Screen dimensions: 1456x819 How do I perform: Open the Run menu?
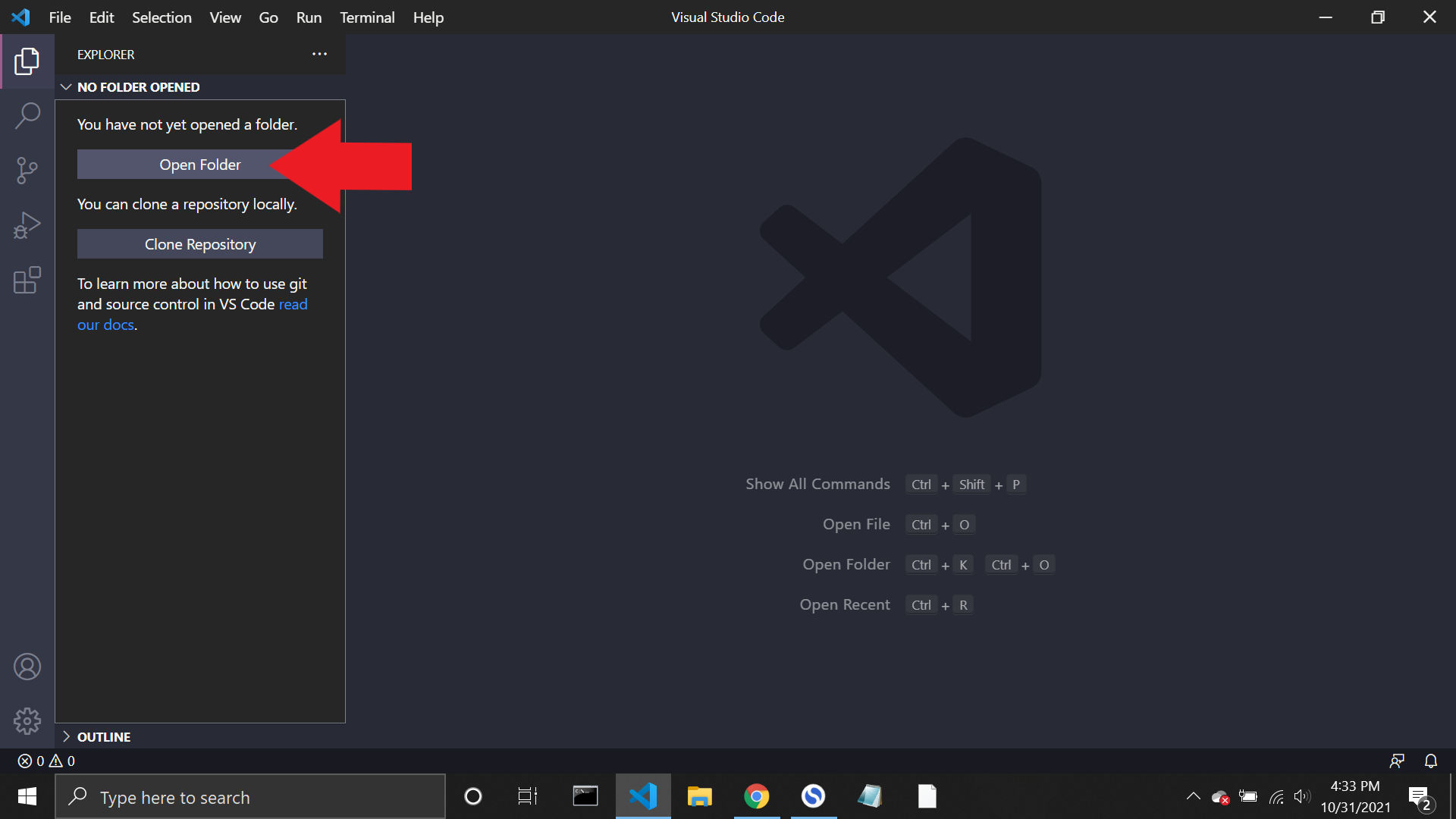pyautogui.click(x=308, y=17)
